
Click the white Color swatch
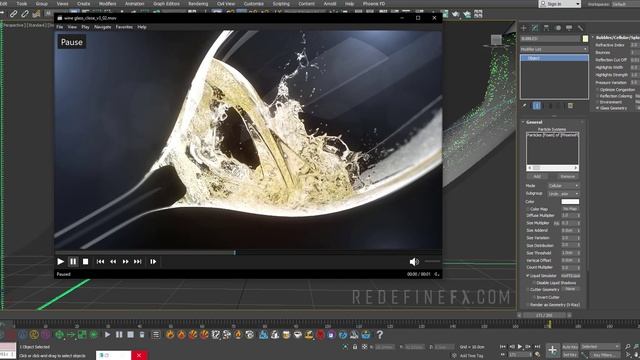tap(570, 202)
